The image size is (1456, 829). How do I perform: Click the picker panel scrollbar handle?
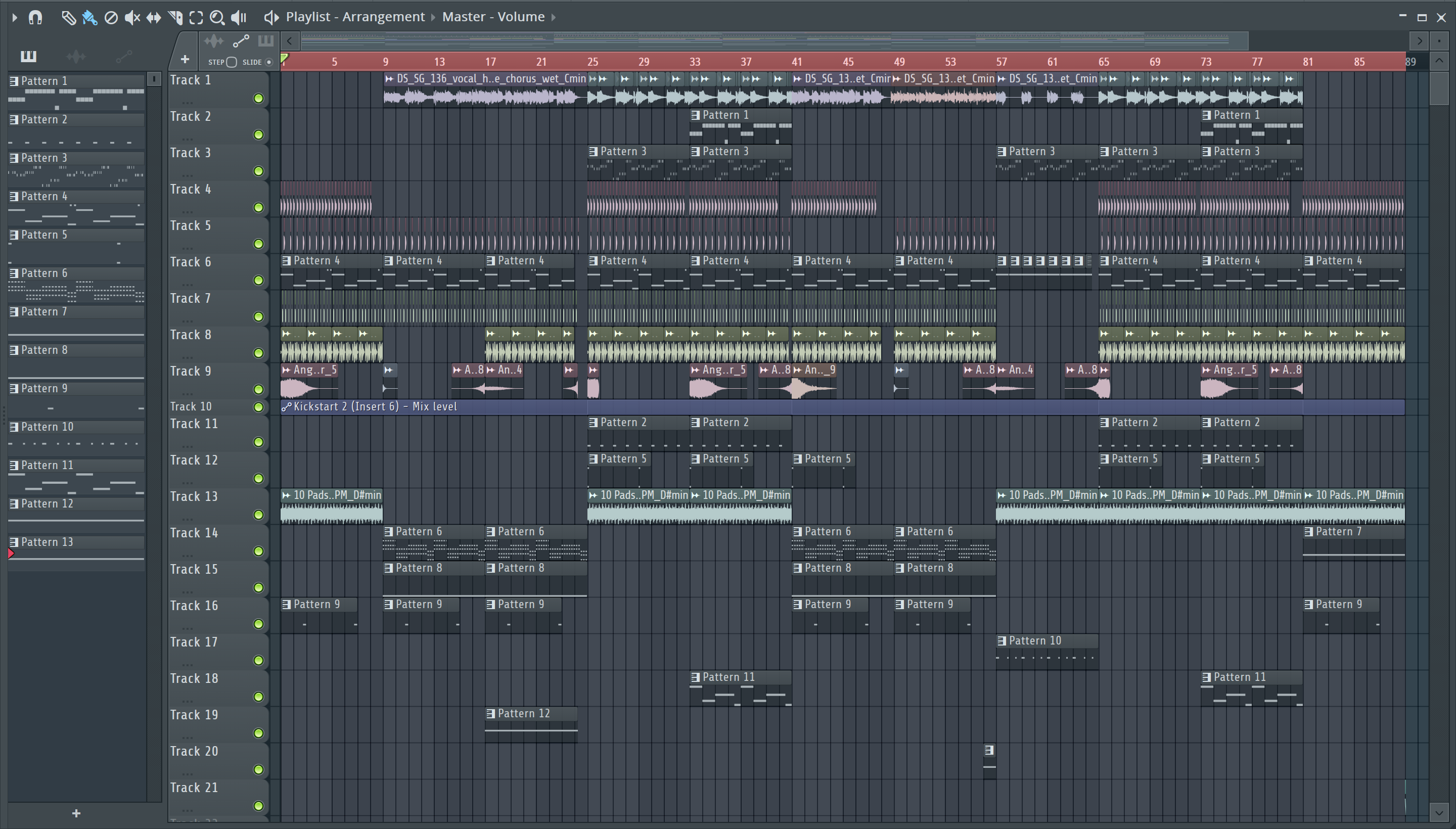154,78
